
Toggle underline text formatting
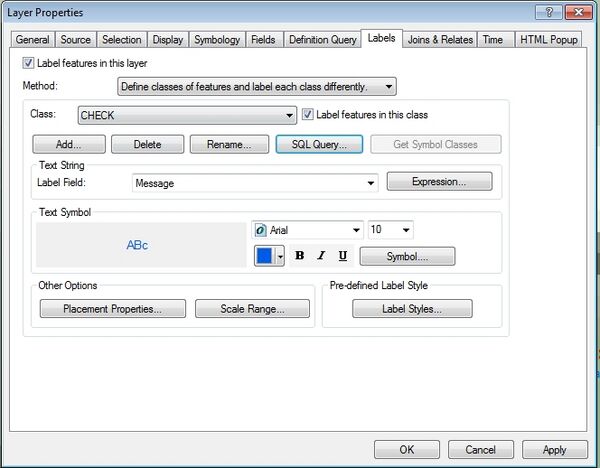343,256
